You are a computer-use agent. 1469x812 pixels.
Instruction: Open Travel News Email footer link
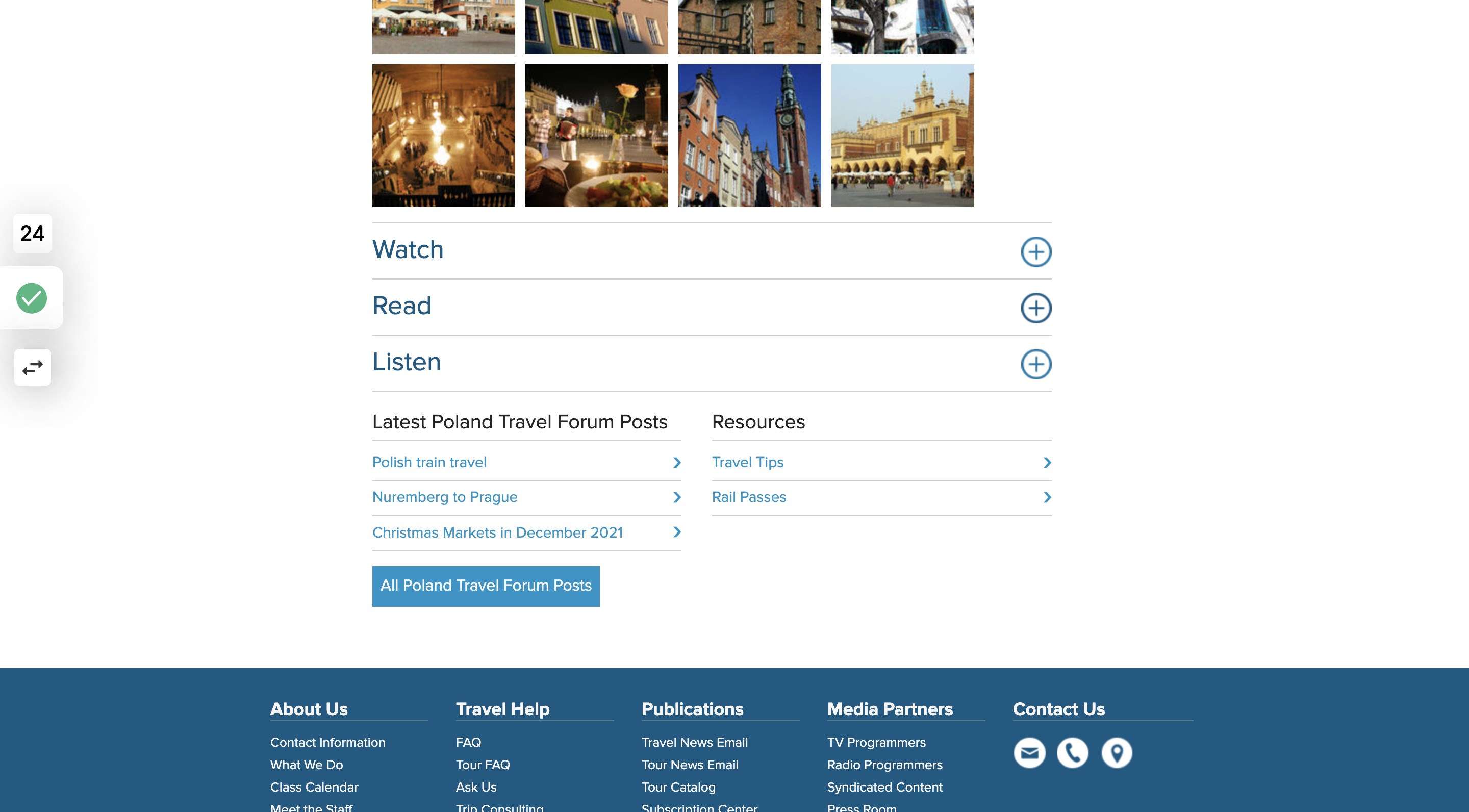click(x=695, y=743)
